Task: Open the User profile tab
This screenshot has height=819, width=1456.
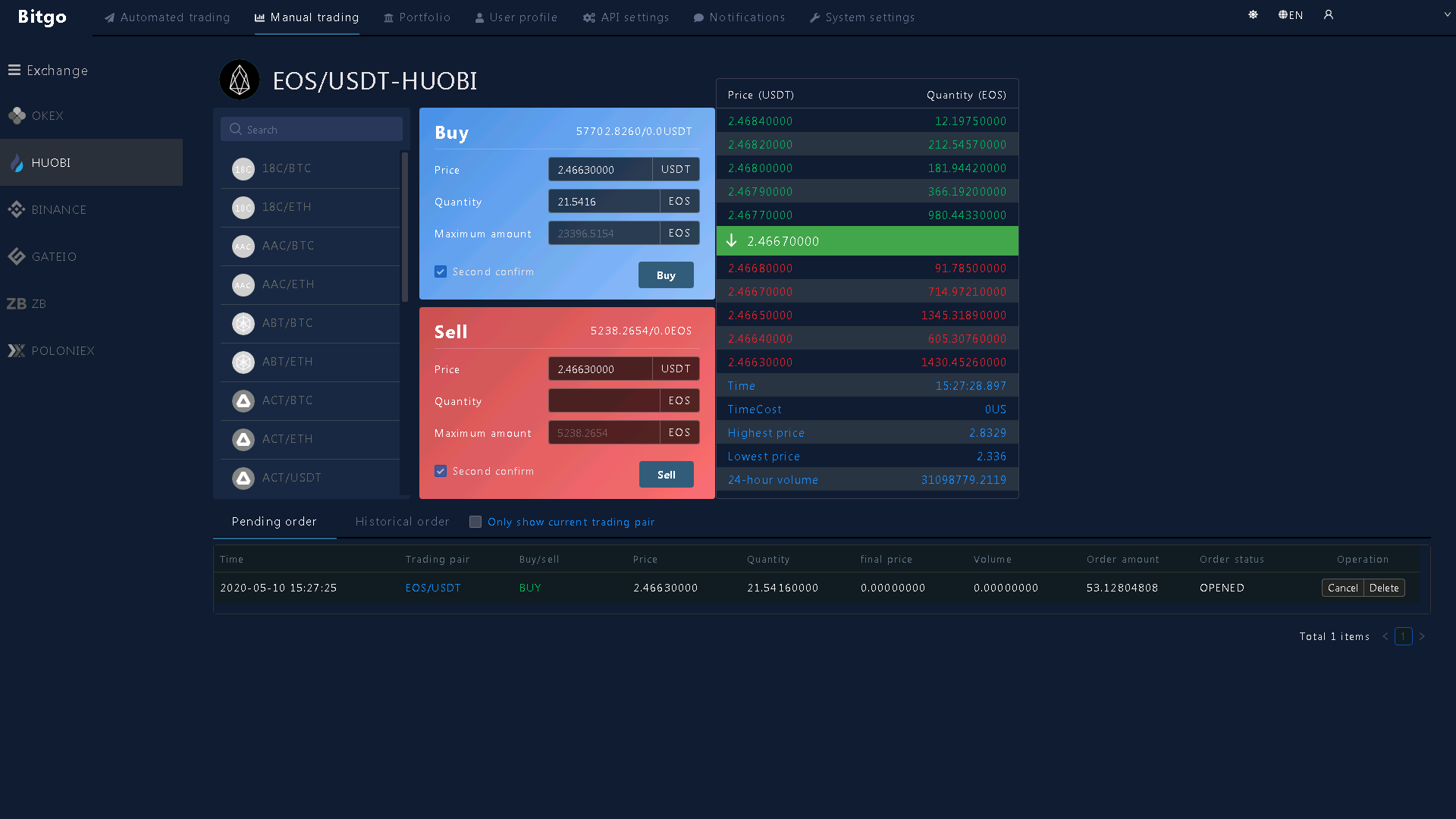Action: coord(516,17)
